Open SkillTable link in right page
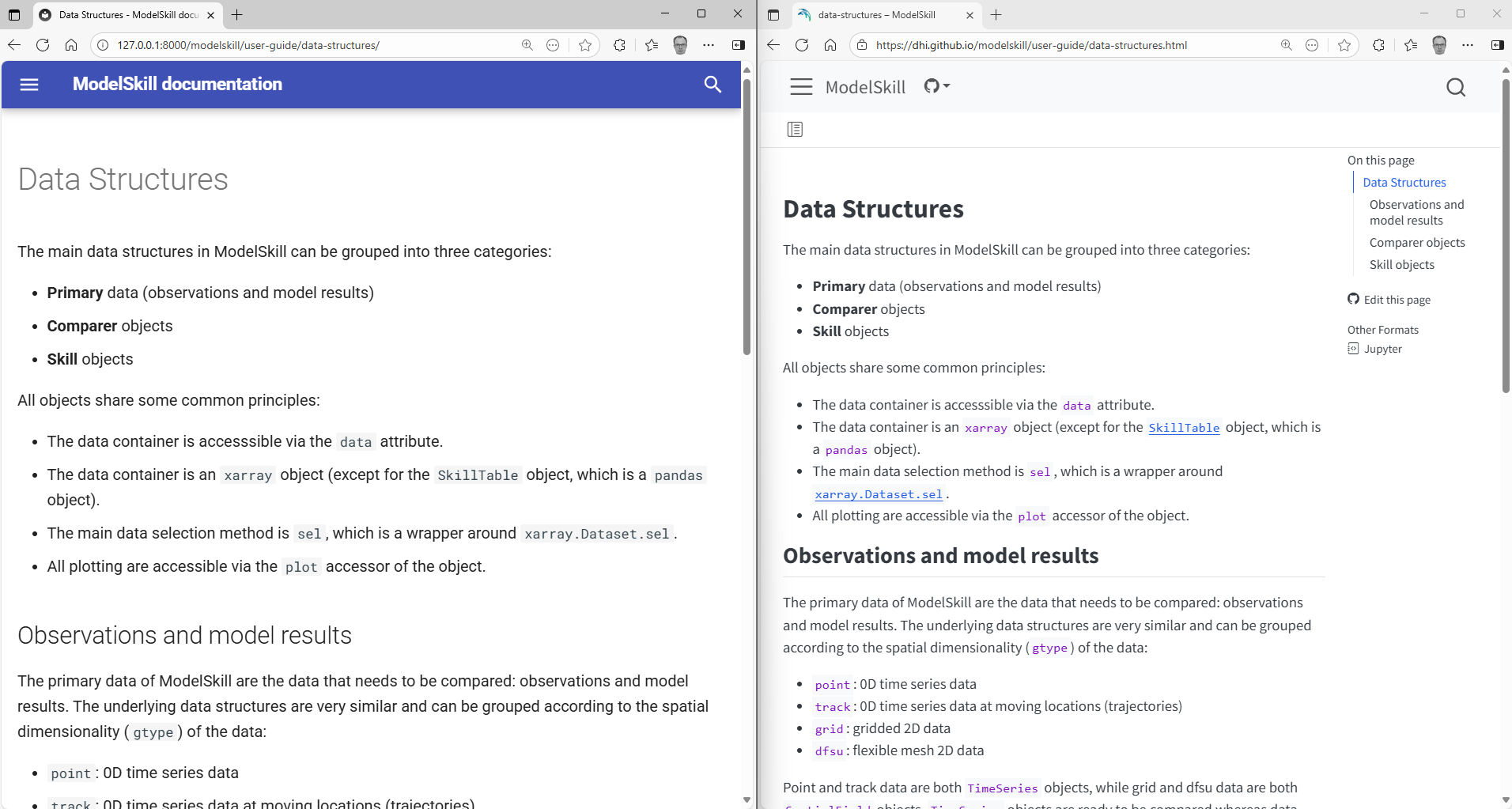Screen dimensions: 1512x809 (1184, 428)
